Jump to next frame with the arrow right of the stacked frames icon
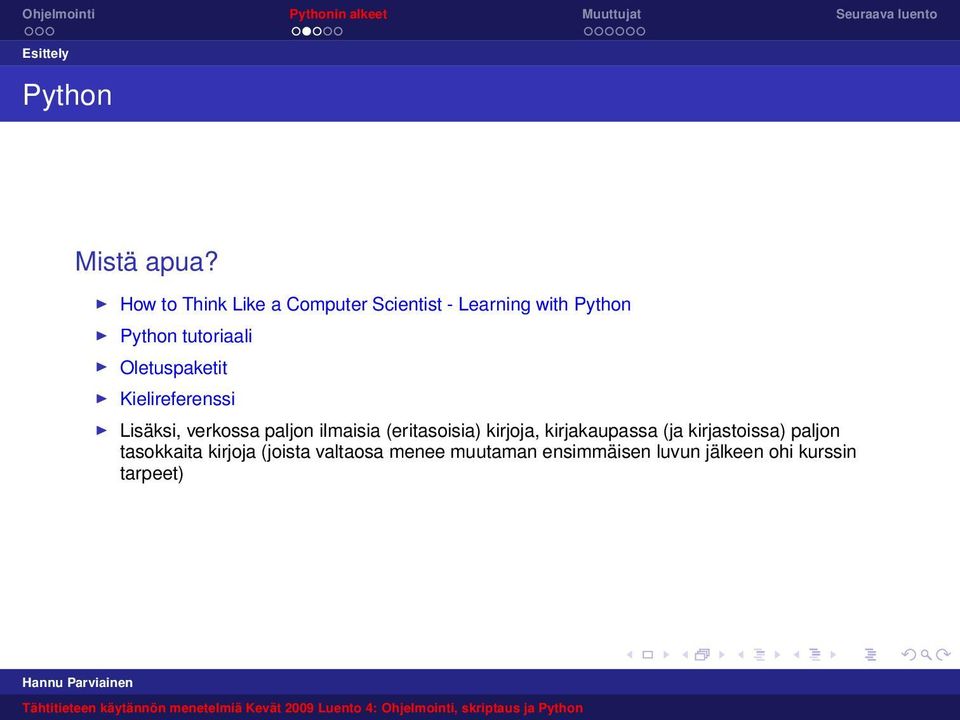 (x=722, y=654)
